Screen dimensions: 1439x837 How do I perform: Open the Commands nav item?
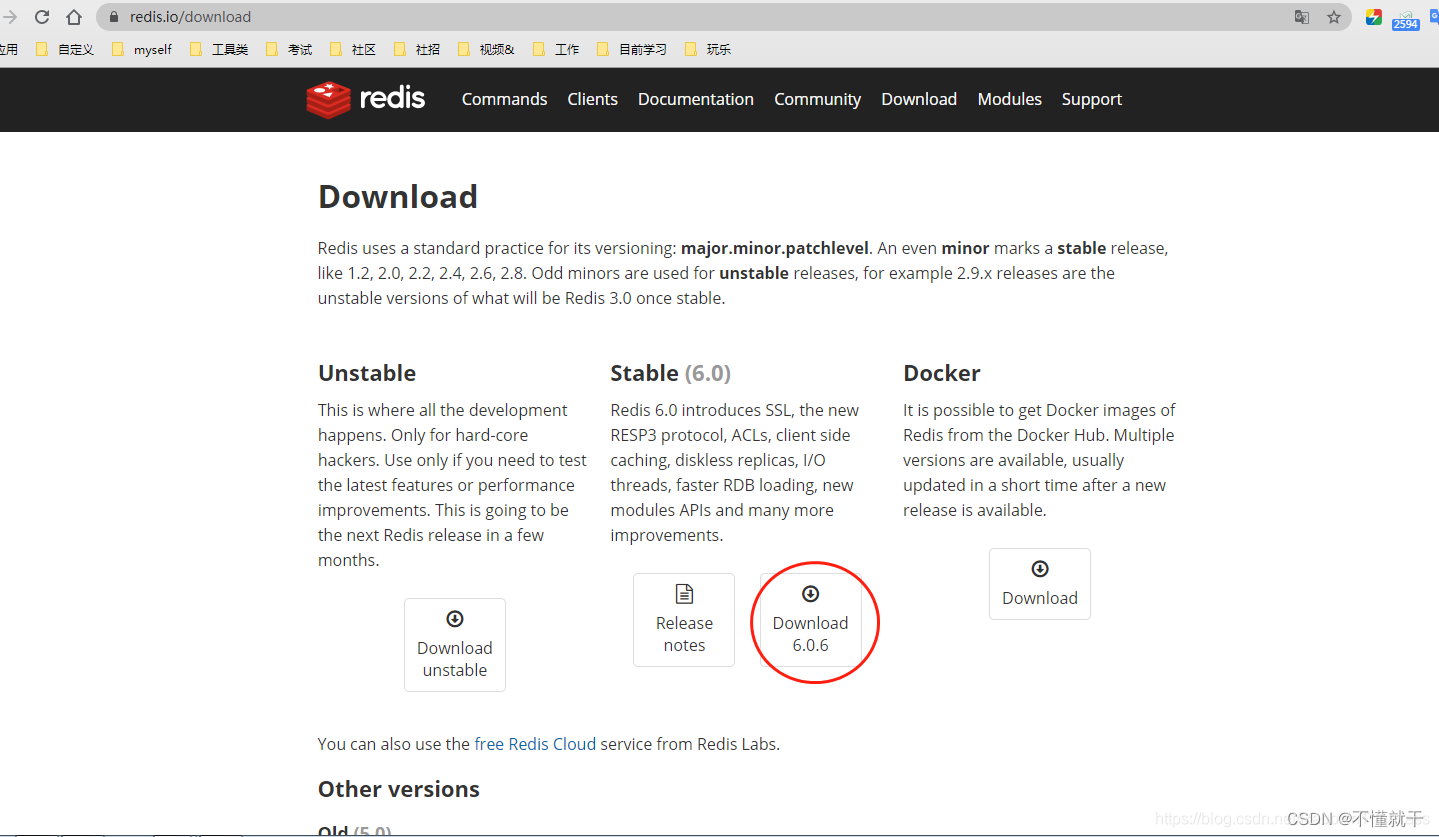point(504,99)
